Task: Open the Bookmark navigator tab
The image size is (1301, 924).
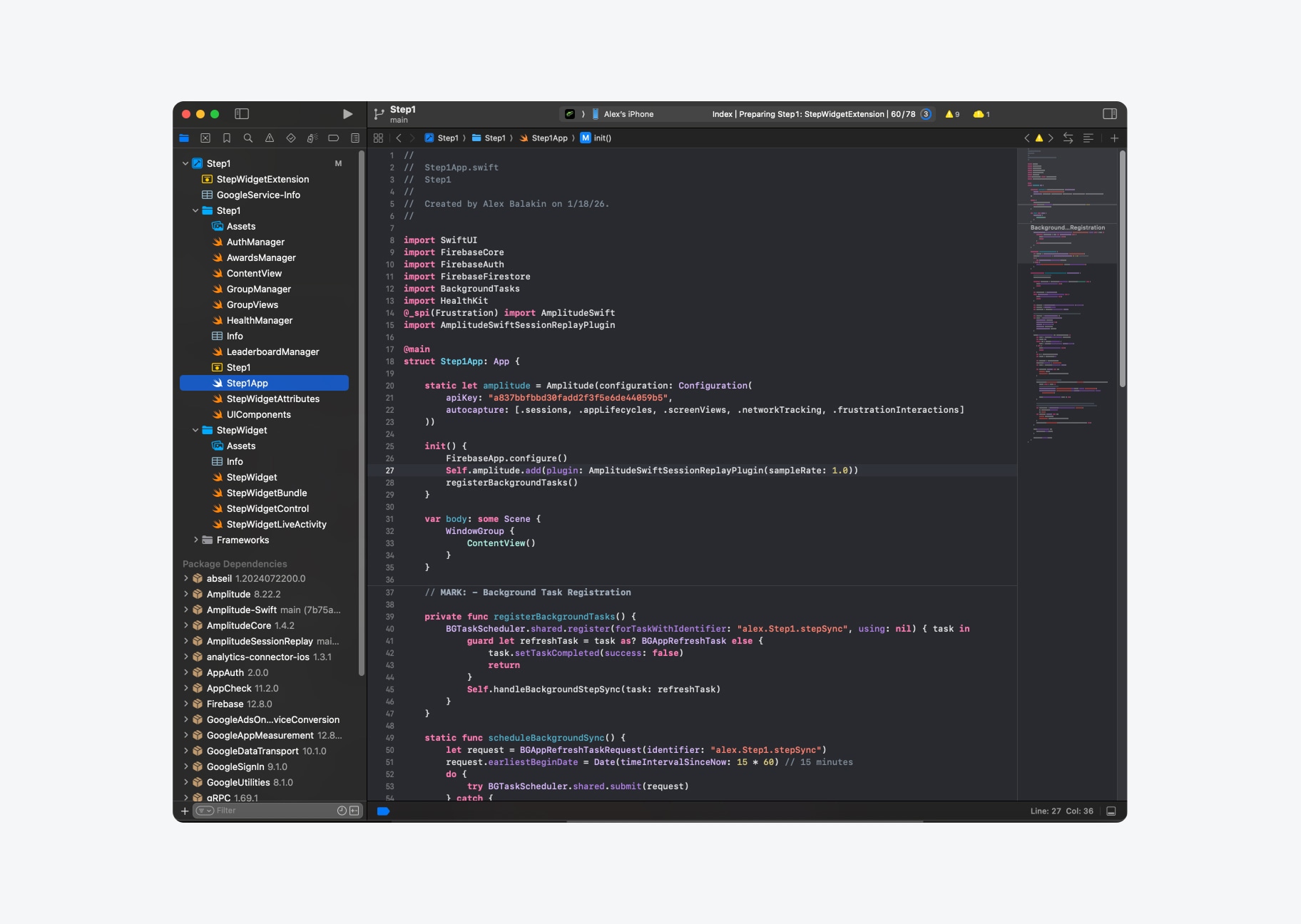Action: [227, 138]
